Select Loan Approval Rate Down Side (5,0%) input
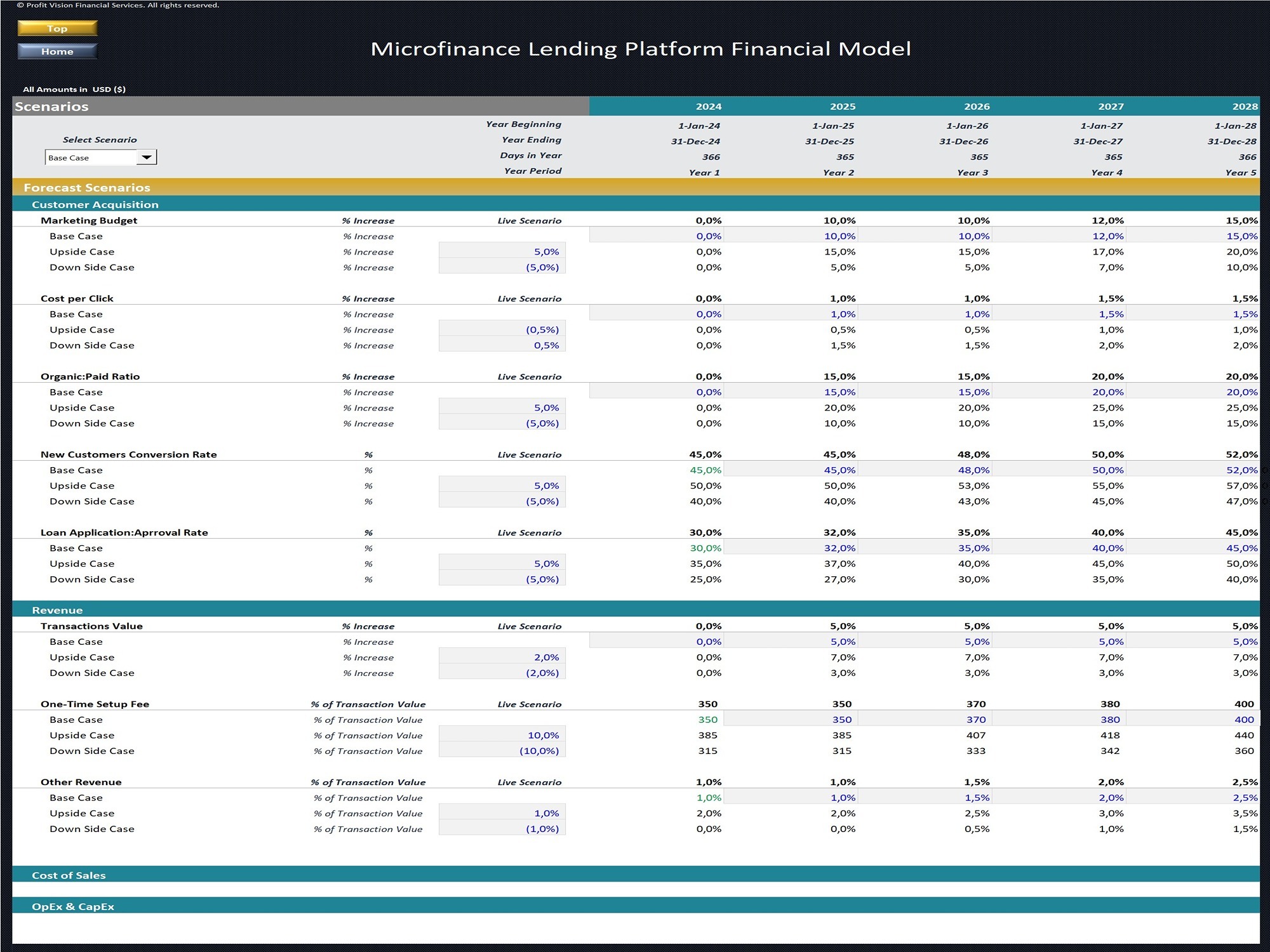The image size is (1270, 952). [x=502, y=579]
